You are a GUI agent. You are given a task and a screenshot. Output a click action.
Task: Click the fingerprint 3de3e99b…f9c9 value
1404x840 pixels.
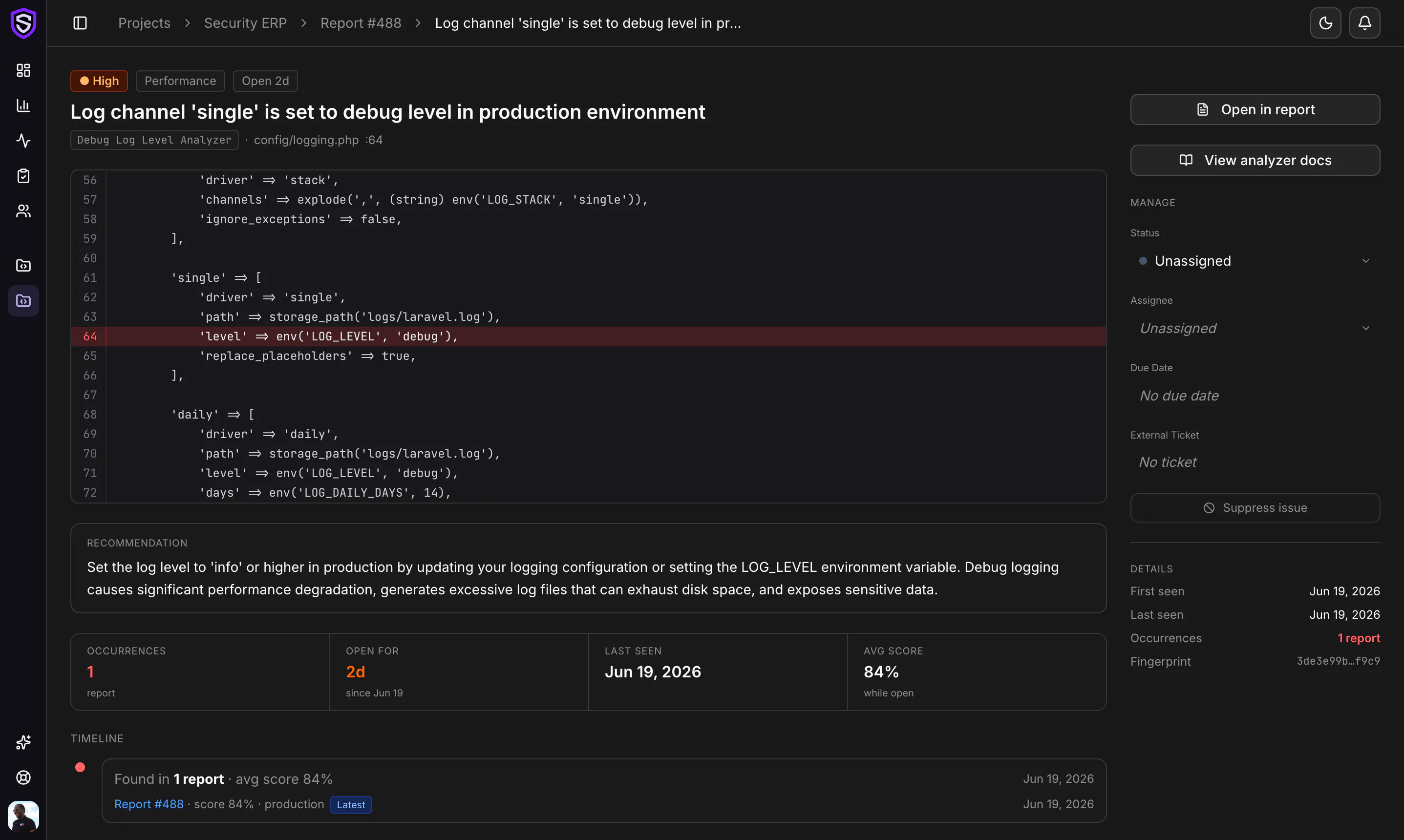coord(1339,661)
